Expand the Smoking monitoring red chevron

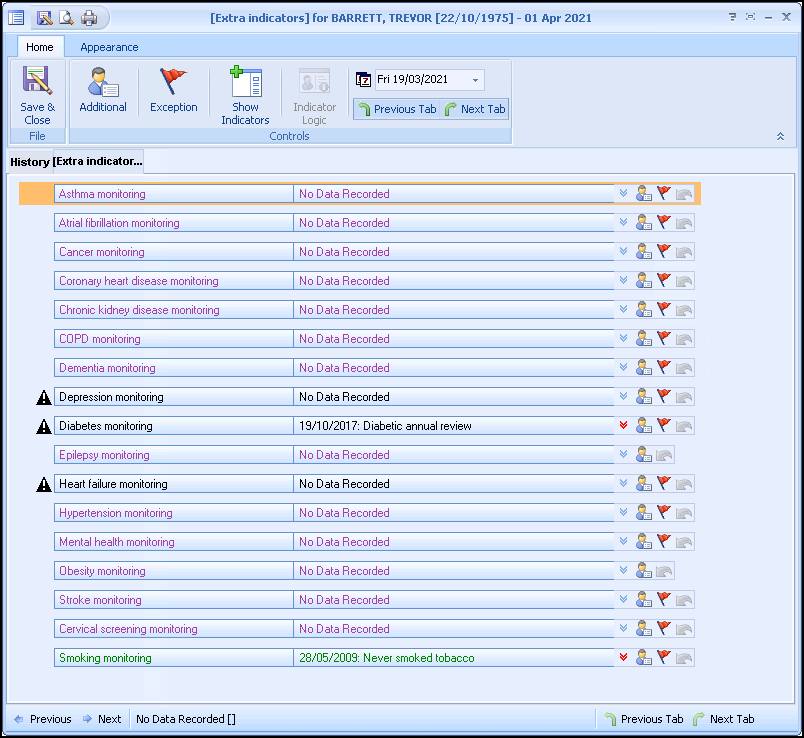coord(624,658)
